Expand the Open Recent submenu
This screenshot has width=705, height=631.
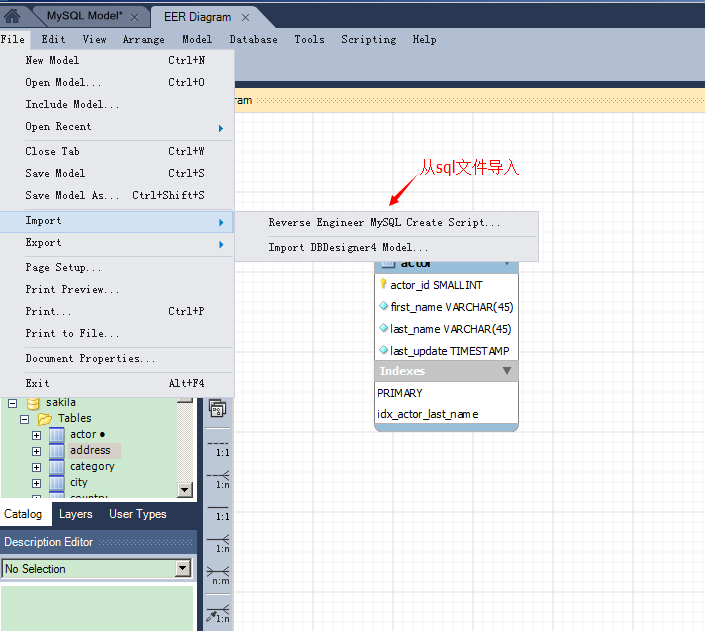click(117, 127)
